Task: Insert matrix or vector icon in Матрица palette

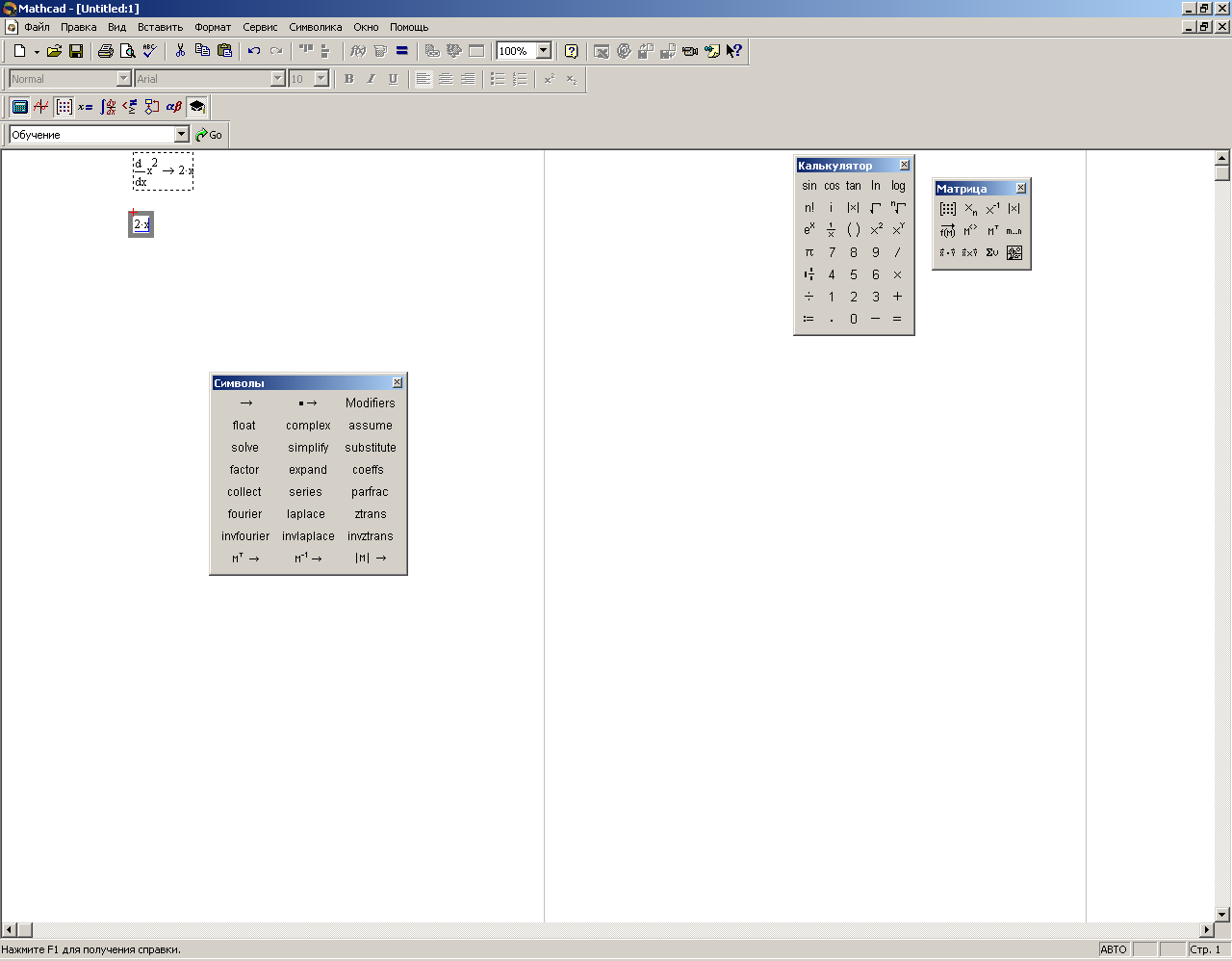Action: point(948,209)
